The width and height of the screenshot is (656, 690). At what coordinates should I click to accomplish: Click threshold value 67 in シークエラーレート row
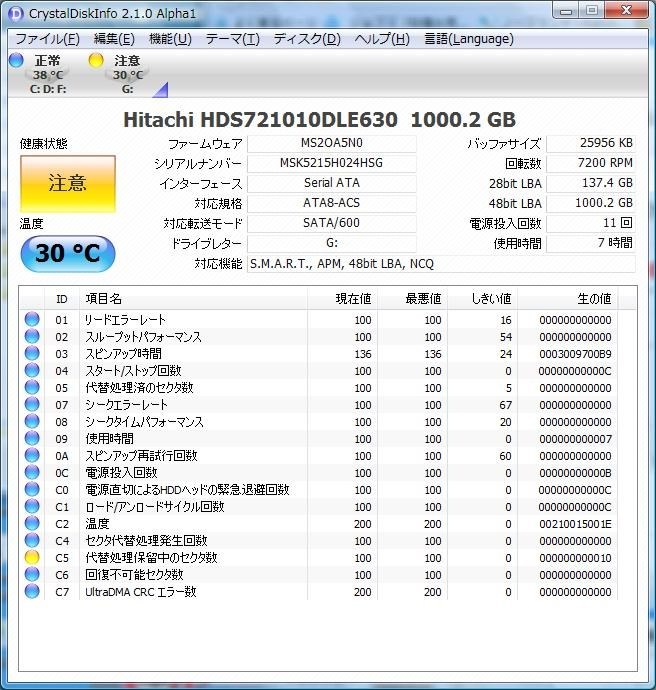click(x=506, y=405)
